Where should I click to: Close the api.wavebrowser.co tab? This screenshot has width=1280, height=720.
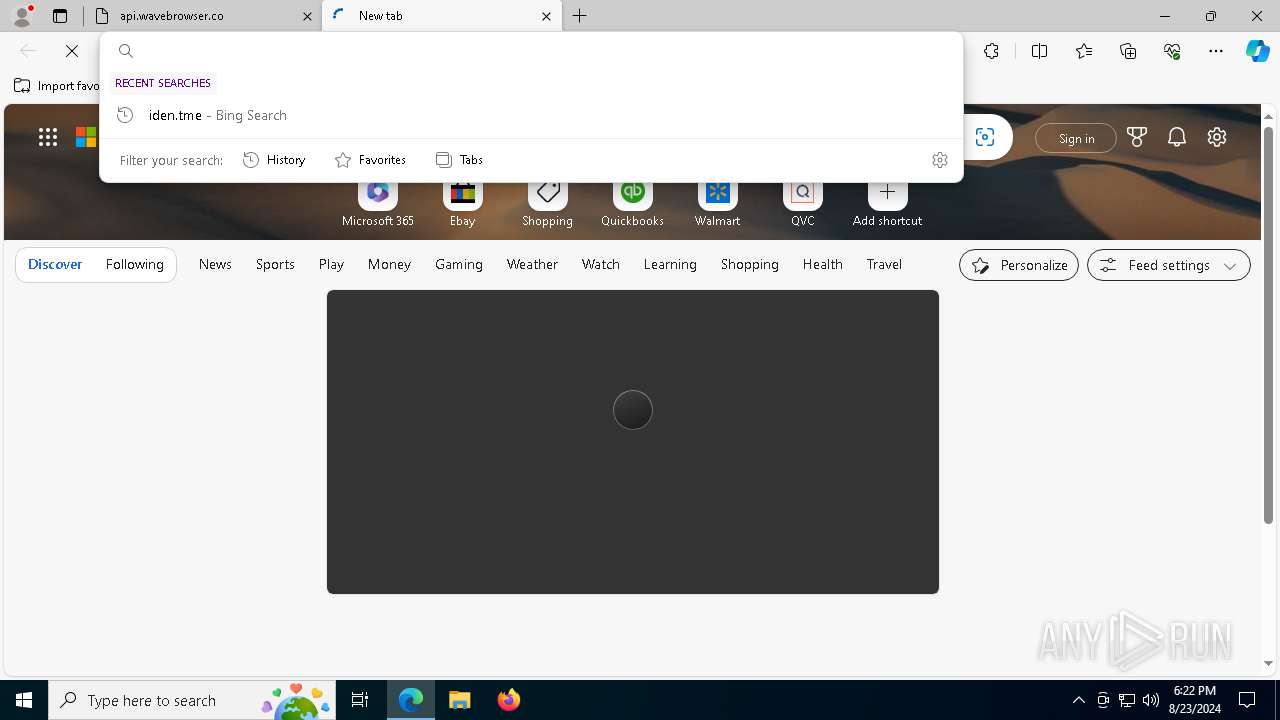pyautogui.click(x=307, y=16)
